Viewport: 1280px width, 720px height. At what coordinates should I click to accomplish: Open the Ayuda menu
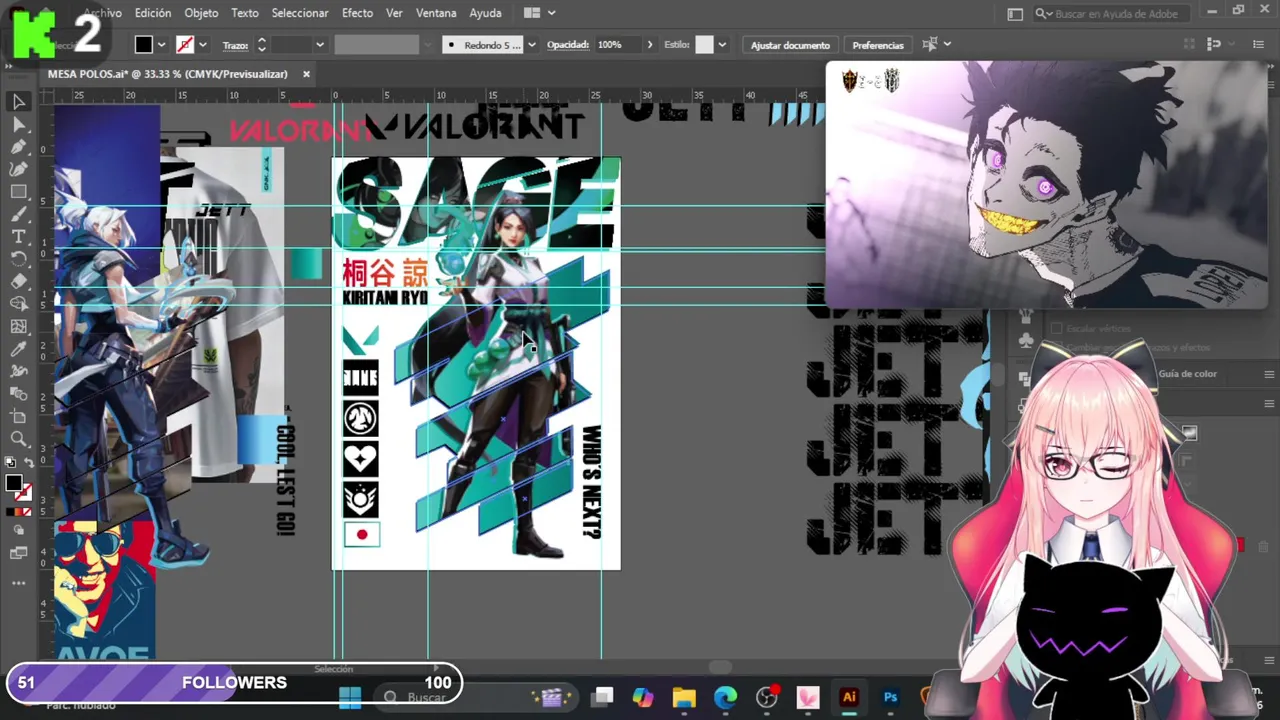[485, 13]
